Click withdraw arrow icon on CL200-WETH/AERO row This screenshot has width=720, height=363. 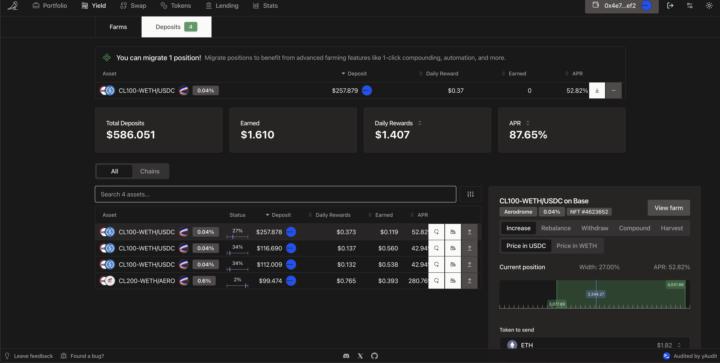tap(469, 280)
